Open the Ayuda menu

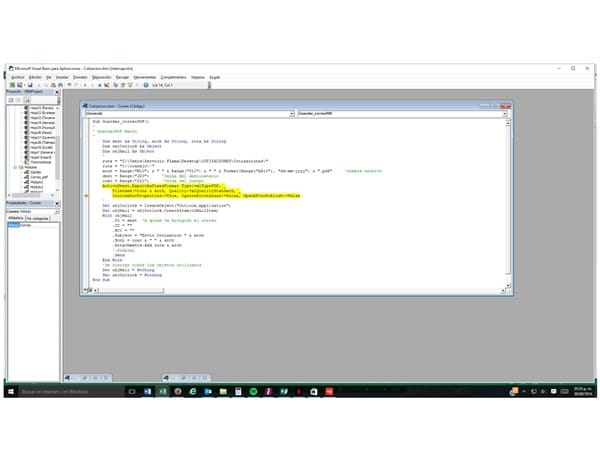(x=215, y=77)
